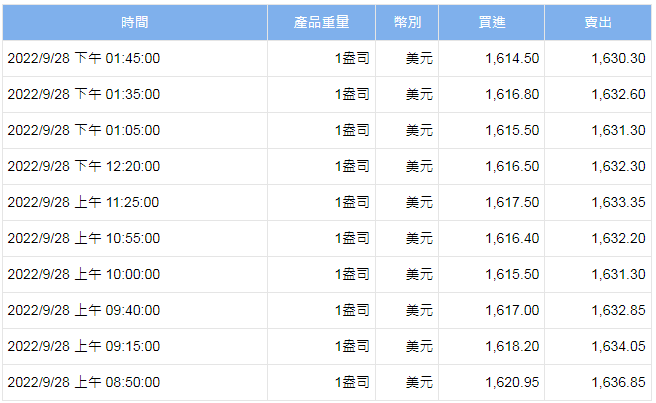Select the buy price 1,620.95 cell
The height and width of the screenshot is (403, 656).
click(512, 382)
